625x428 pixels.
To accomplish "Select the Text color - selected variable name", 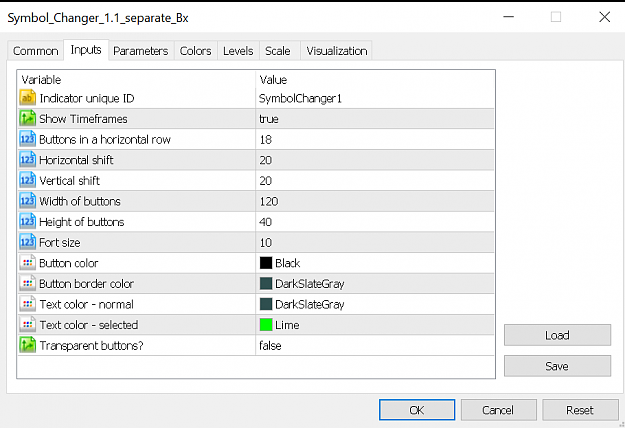I will click(x=89, y=325).
